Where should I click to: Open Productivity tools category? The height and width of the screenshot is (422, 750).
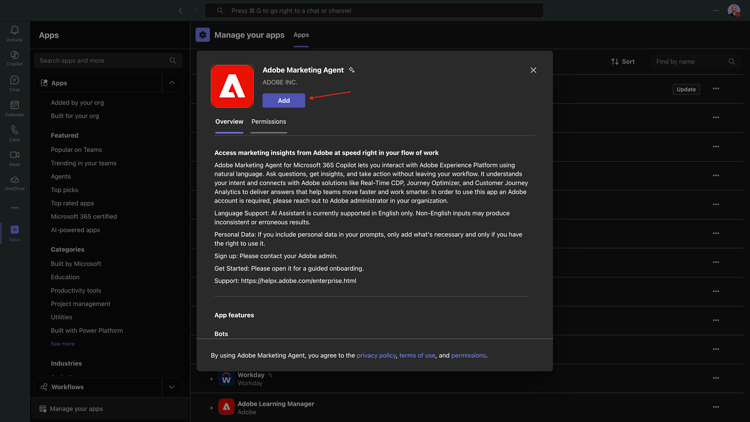click(x=76, y=290)
